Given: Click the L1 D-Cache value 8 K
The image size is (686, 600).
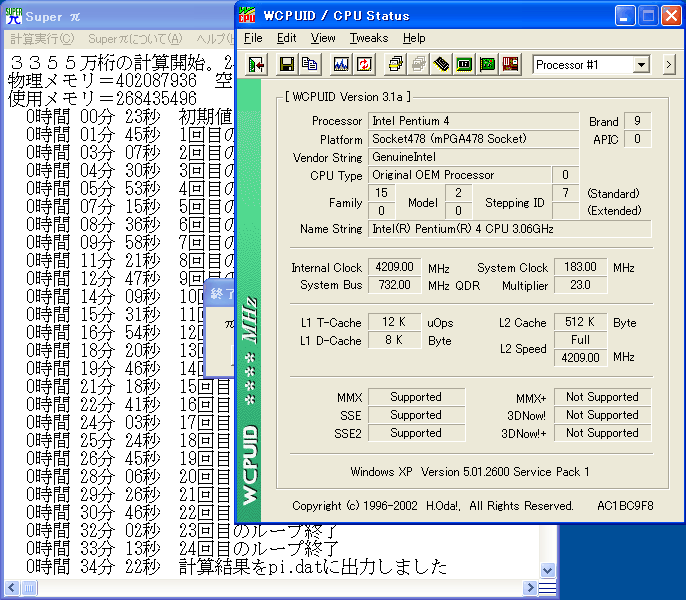Looking at the screenshot, I should tap(395, 340).
